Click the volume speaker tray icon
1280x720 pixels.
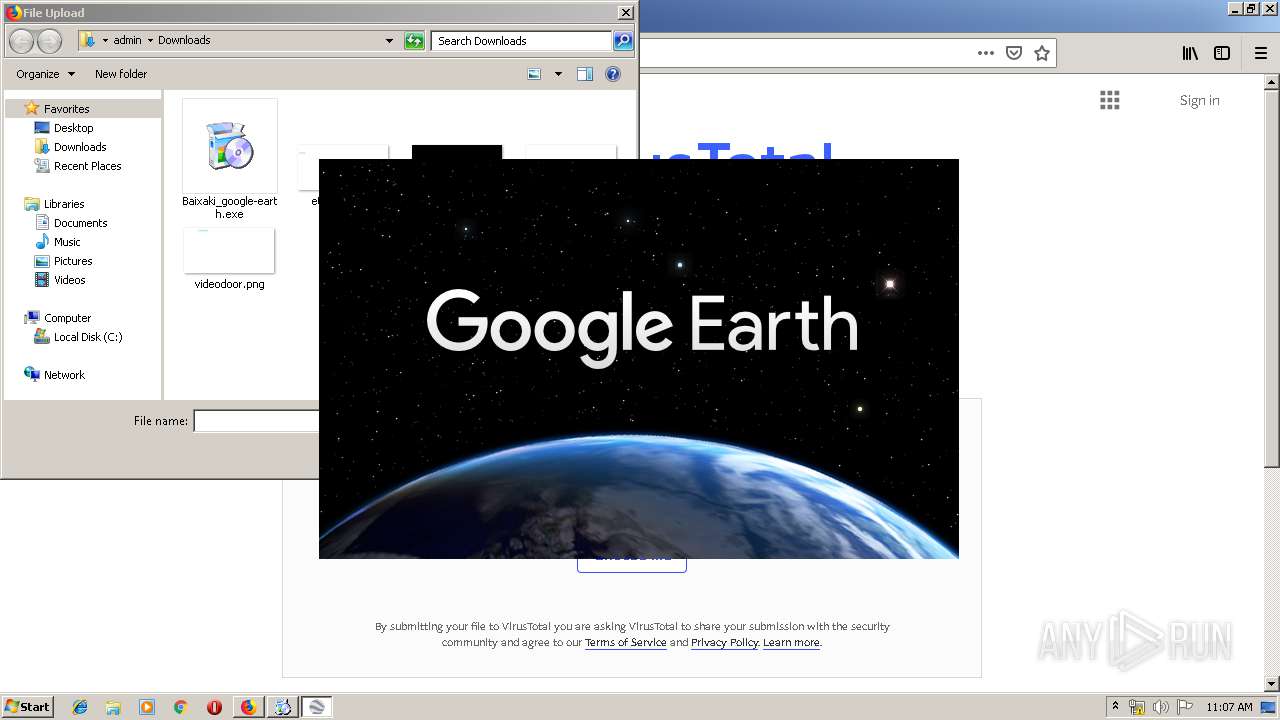(1160, 707)
